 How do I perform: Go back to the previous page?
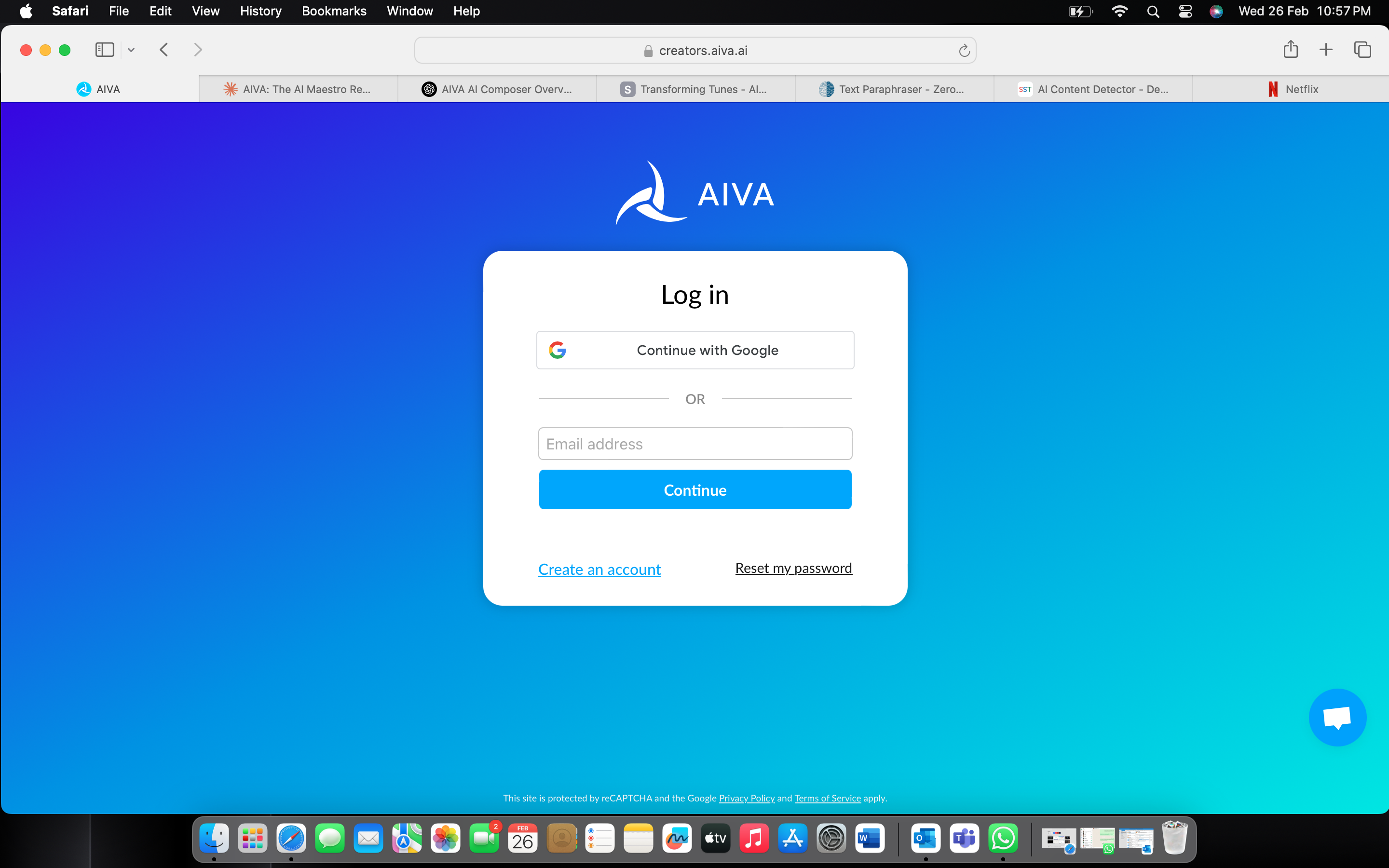coord(164,50)
